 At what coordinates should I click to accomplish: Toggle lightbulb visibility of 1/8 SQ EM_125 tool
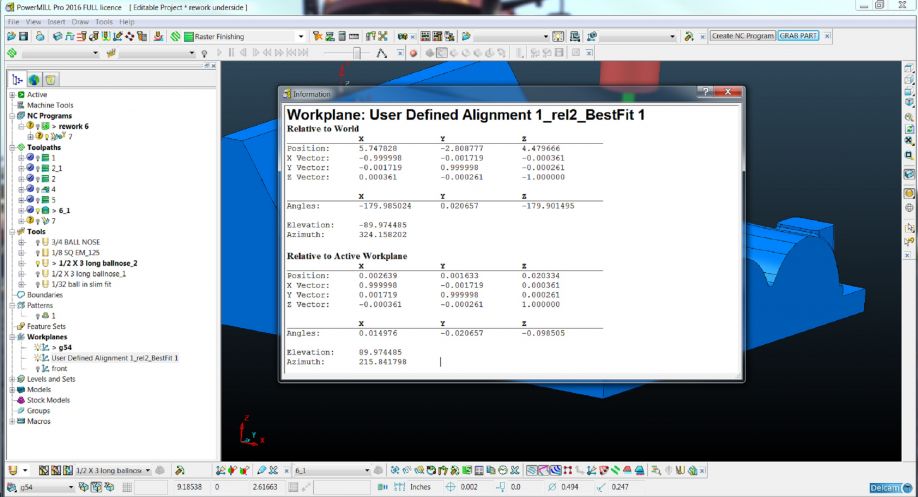pos(37,253)
